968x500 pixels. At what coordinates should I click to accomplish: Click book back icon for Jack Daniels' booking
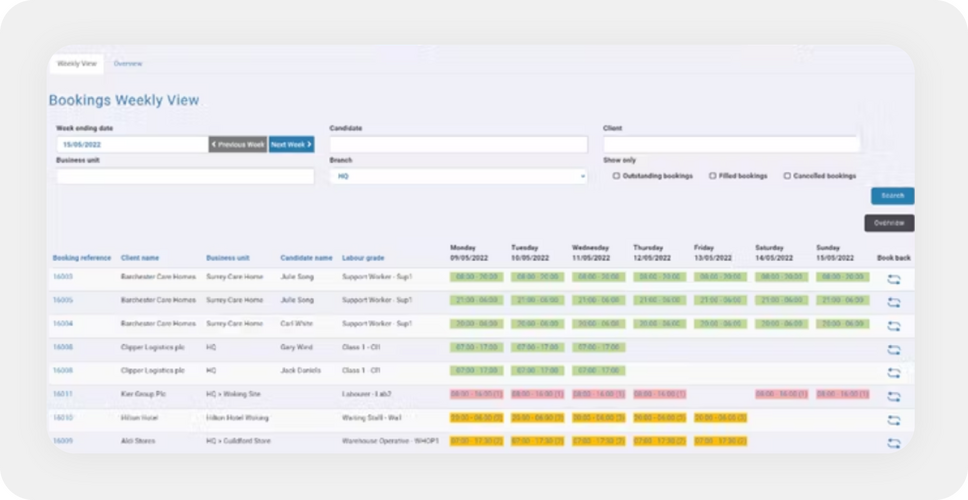pyautogui.click(x=893, y=373)
